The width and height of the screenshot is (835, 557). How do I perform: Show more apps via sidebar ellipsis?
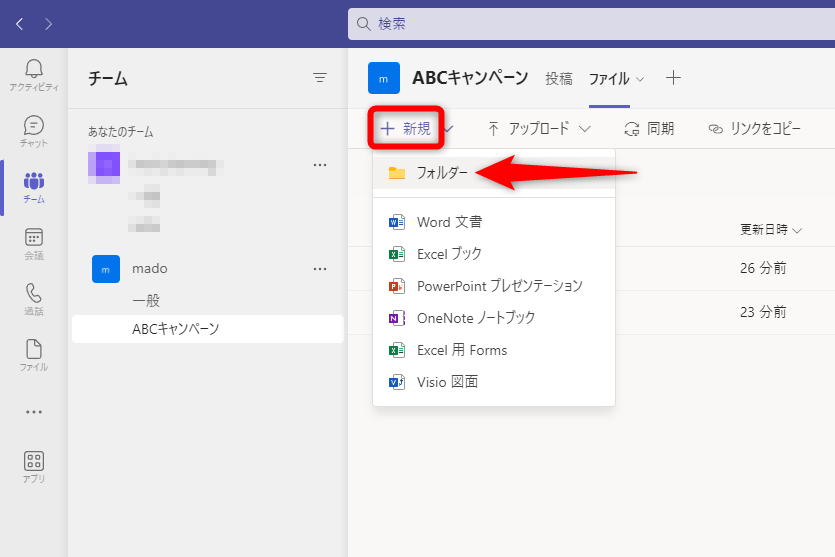click(x=34, y=412)
